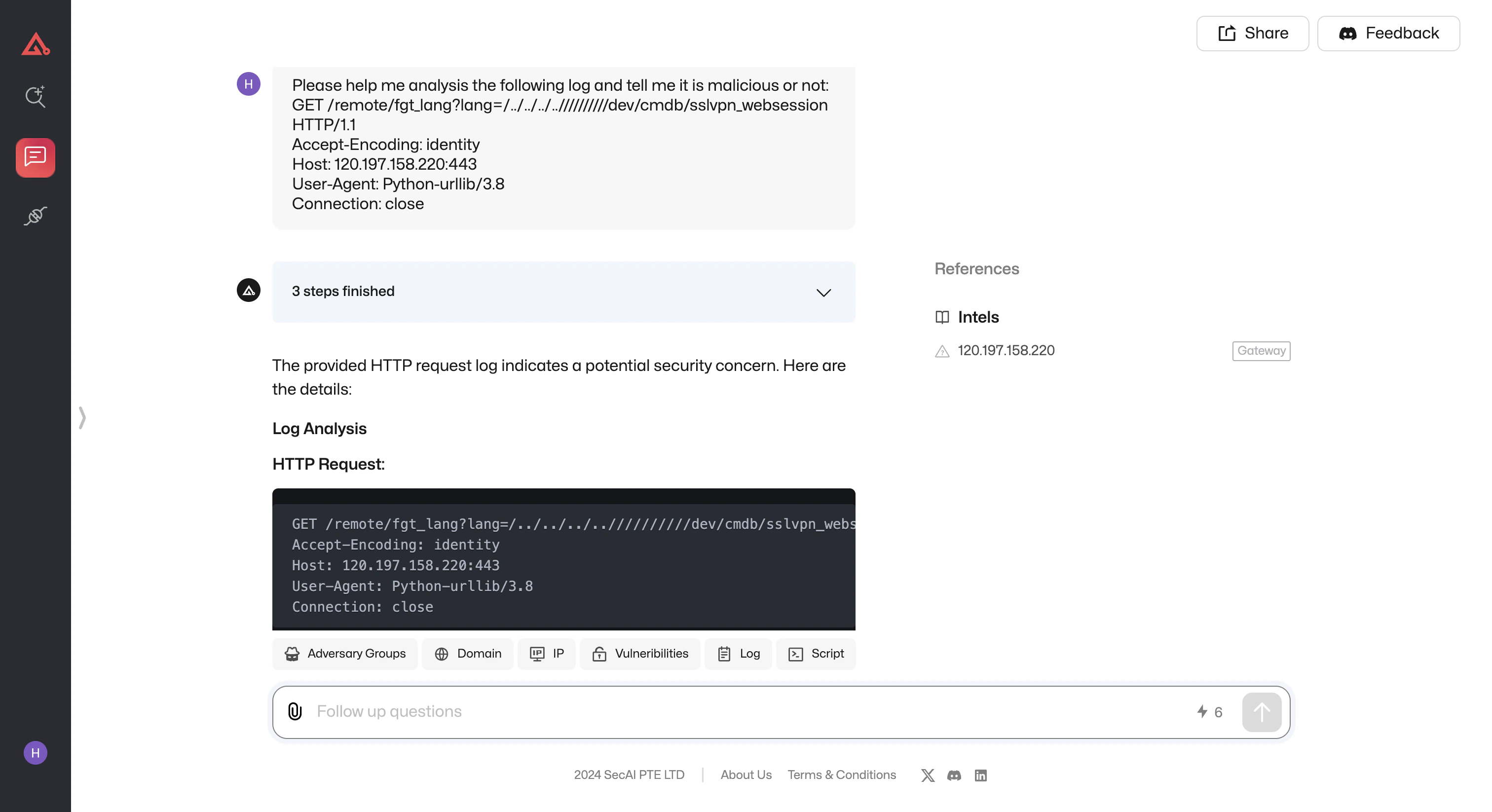Open the plug integrations icon in sidebar

pos(36,216)
